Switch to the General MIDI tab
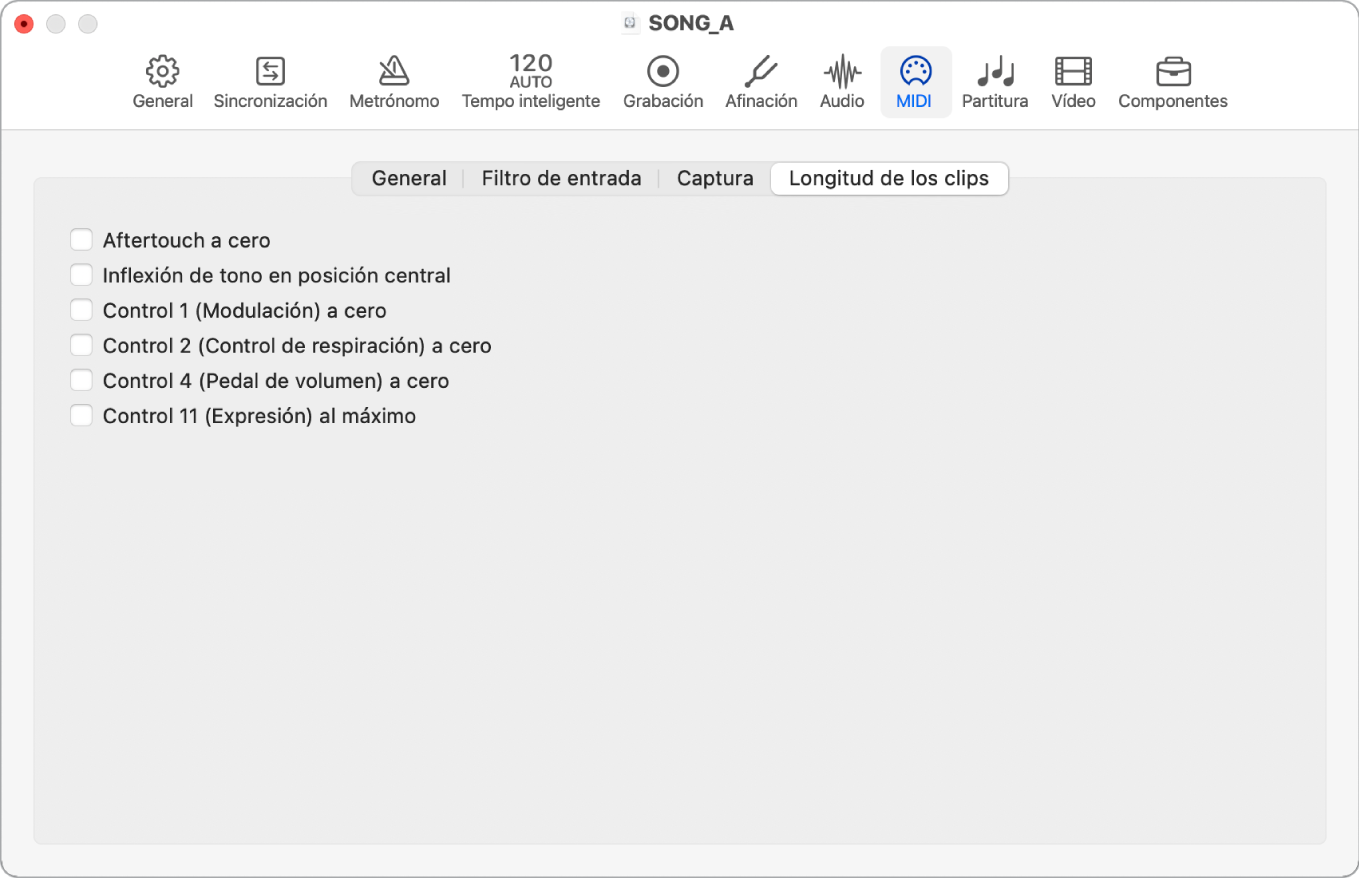 (x=408, y=177)
